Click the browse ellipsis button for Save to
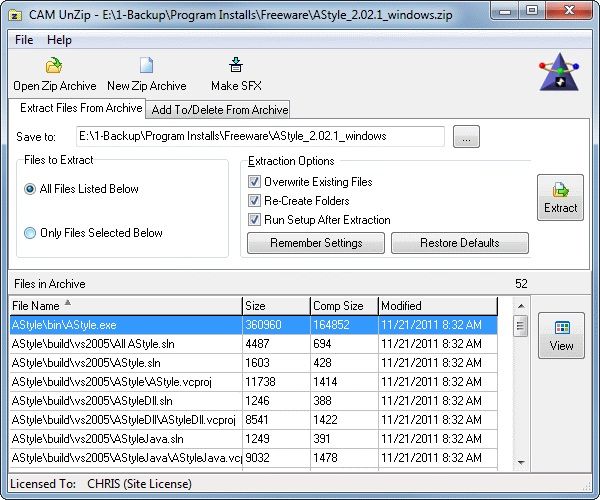The image size is (600, 500). [467, 137]
